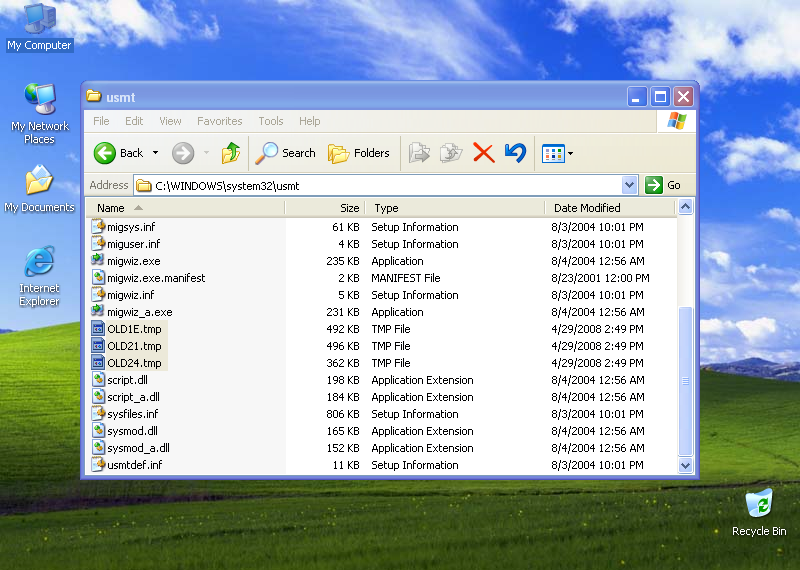Toggle the Folders pane button
This screenshot has height=570, width=800.
(359, 153)
